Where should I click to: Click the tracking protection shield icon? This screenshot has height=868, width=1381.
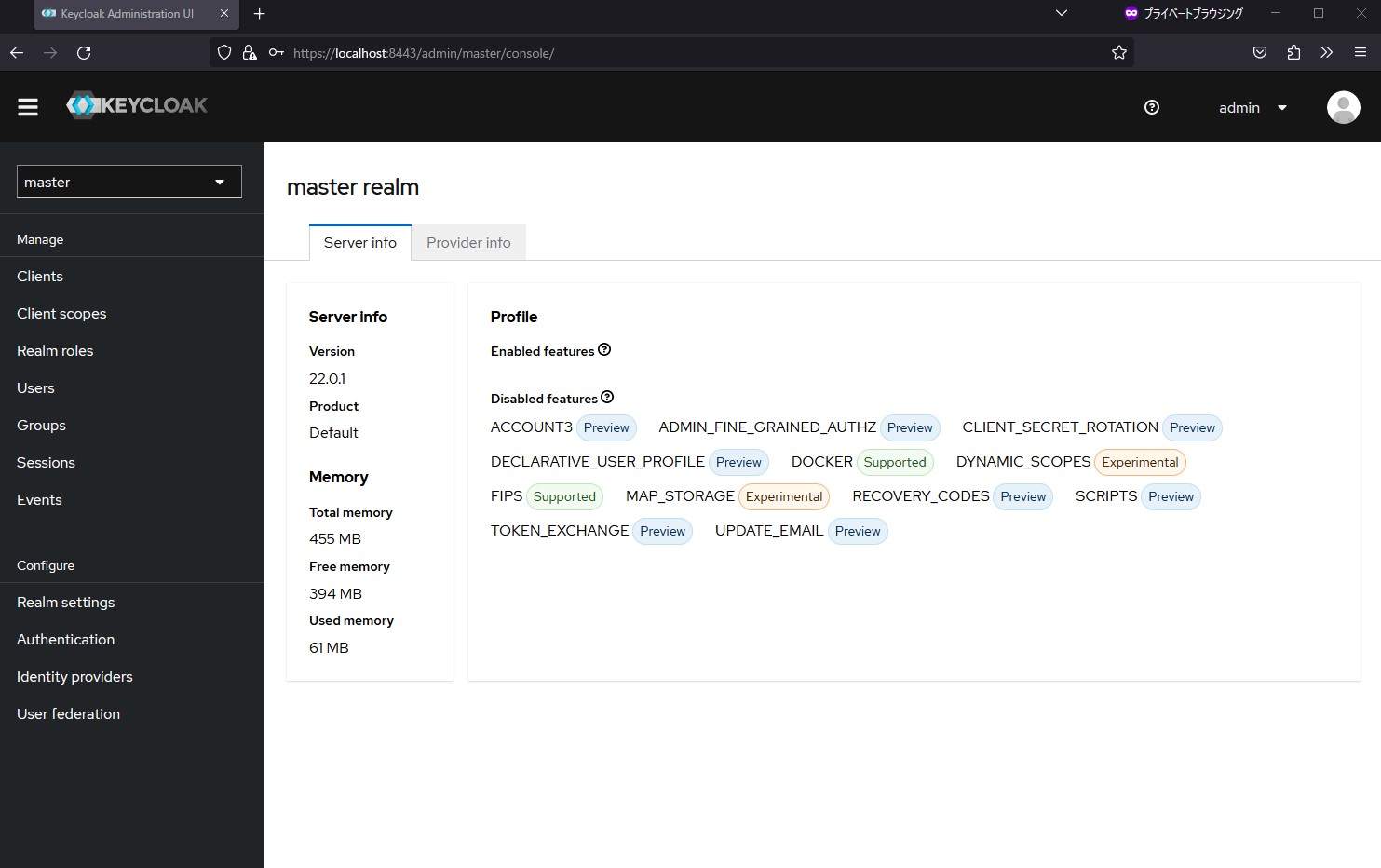coord(223,52)
